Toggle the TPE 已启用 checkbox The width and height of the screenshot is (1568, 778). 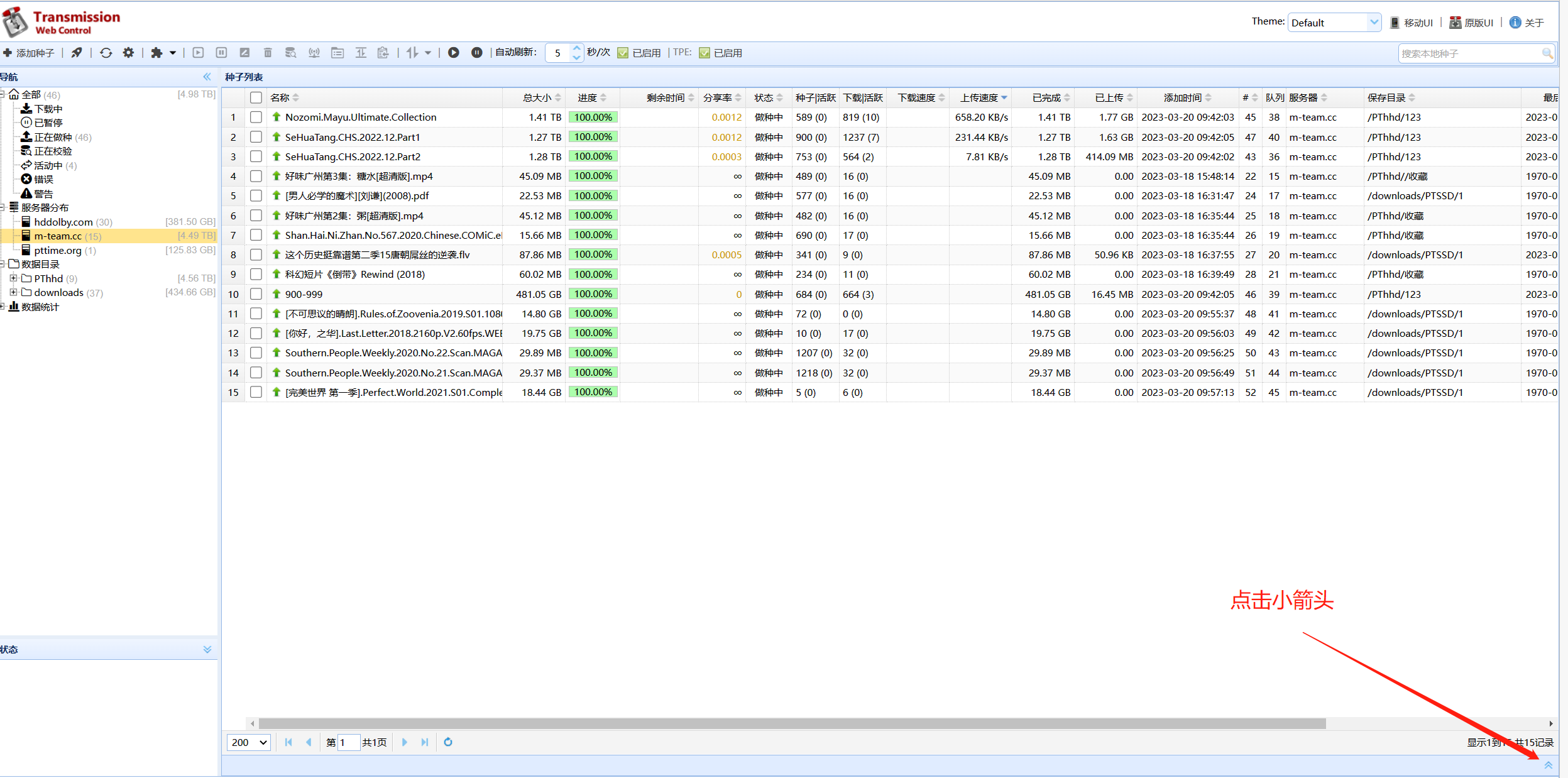tap(705, 53)
